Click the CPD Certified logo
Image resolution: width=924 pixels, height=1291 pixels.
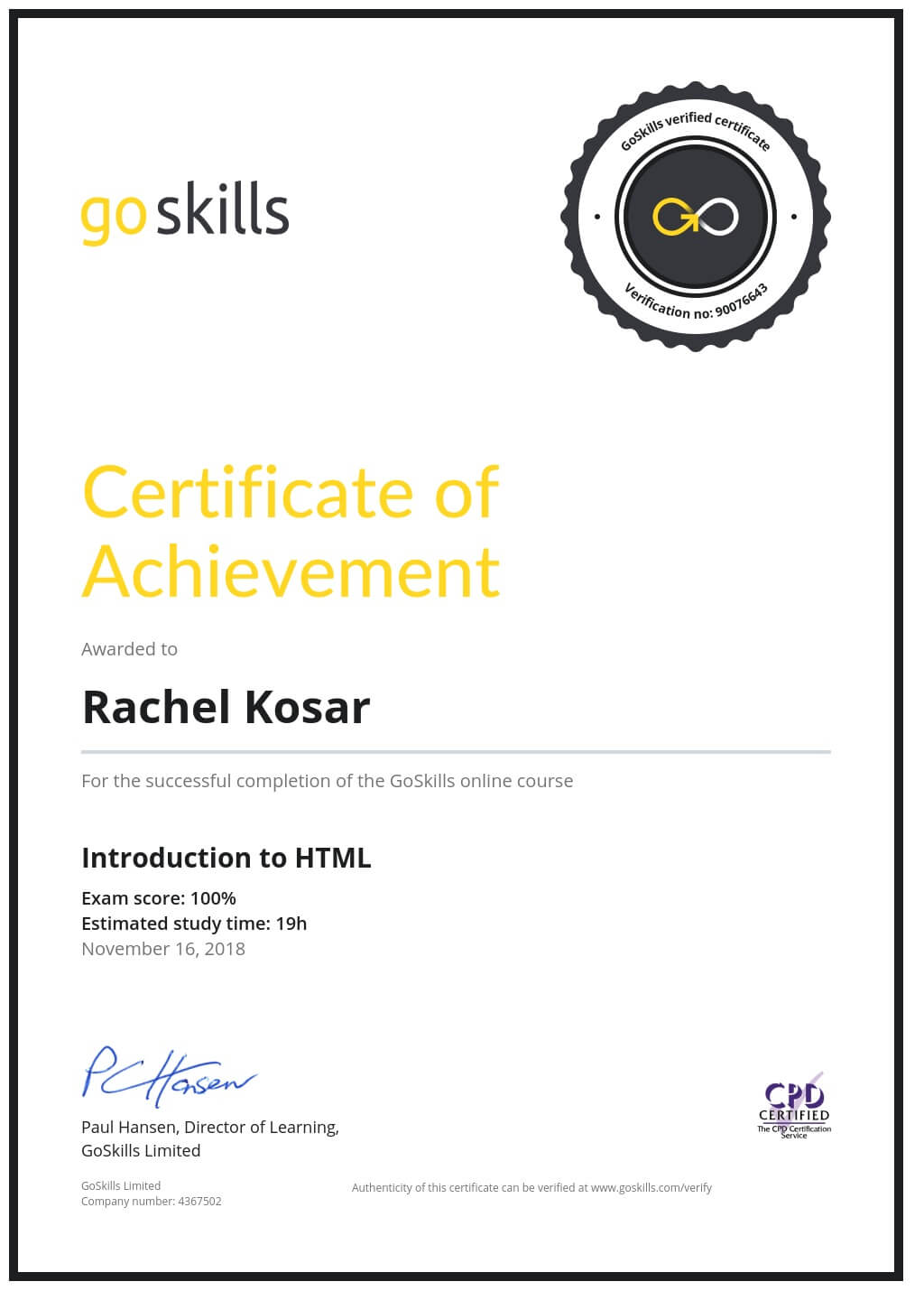coord(794,1106)
